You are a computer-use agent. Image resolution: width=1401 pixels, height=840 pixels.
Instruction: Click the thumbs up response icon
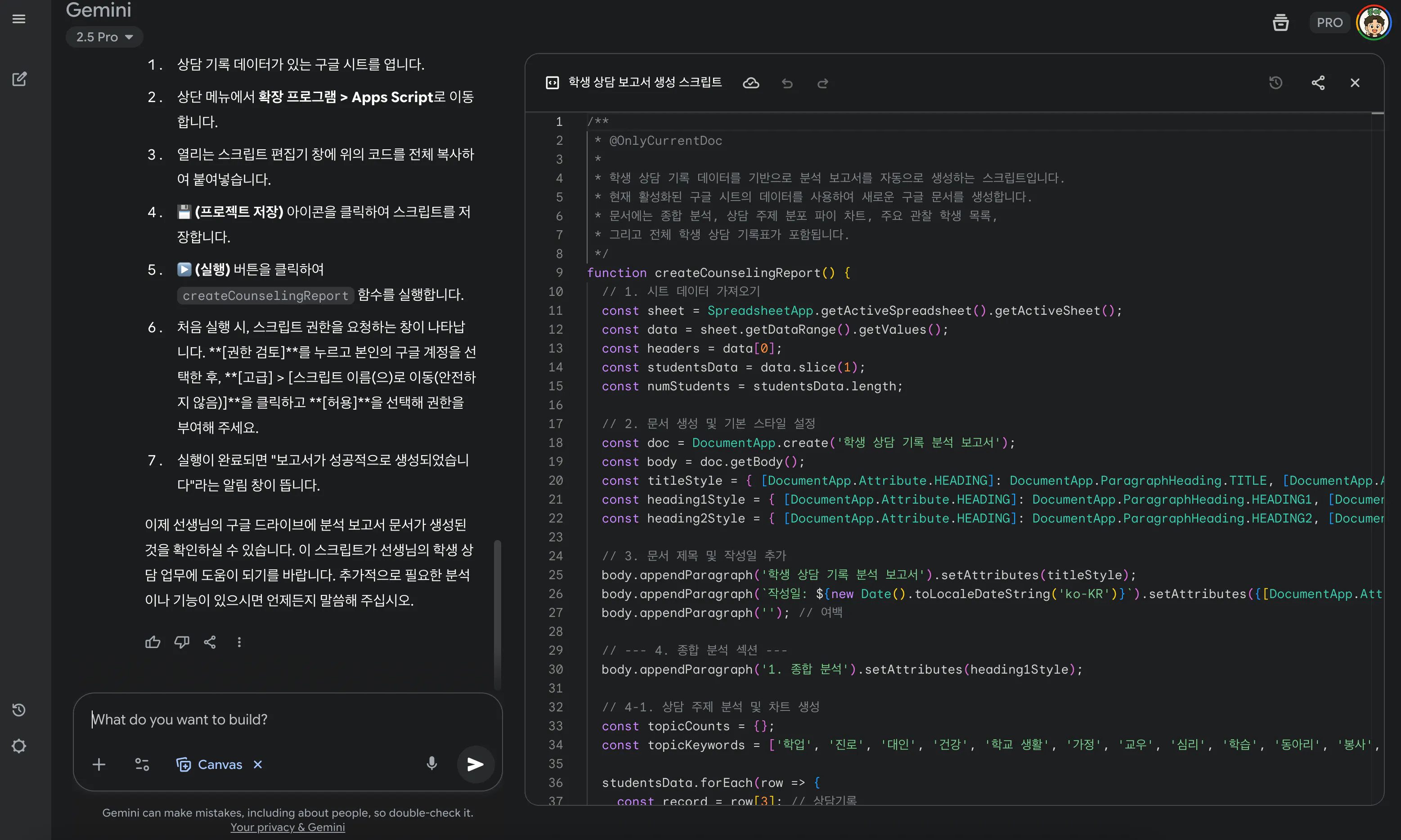[x=153, y=642]
